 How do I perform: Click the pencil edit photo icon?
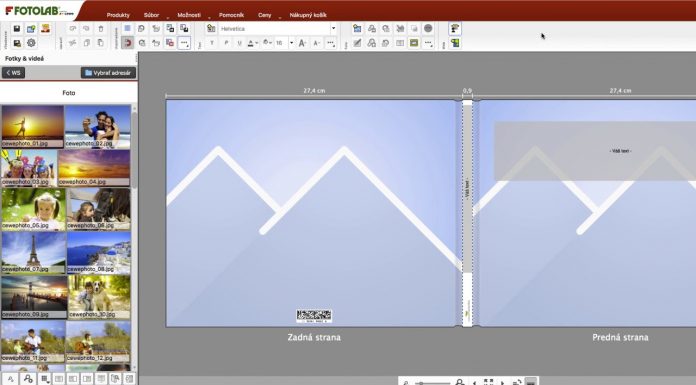[x=357, y=43]
